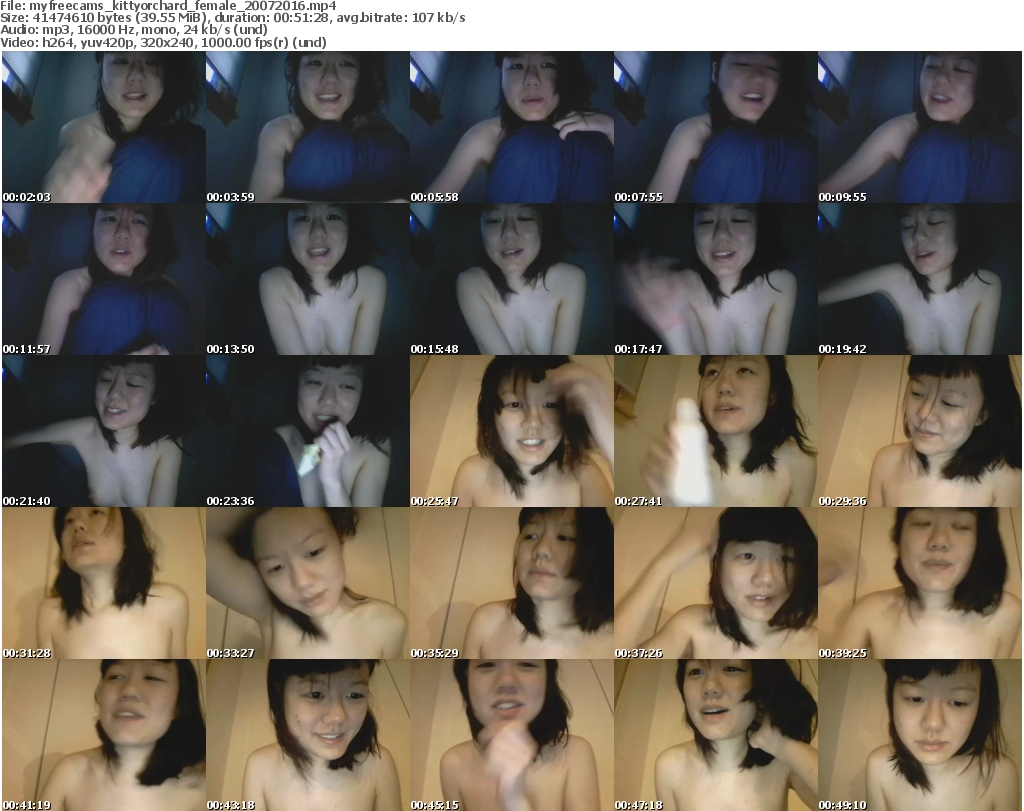Pick the frame timestamped 00:07:55
Screen dimensions: 1024x811
click(716, 127)
